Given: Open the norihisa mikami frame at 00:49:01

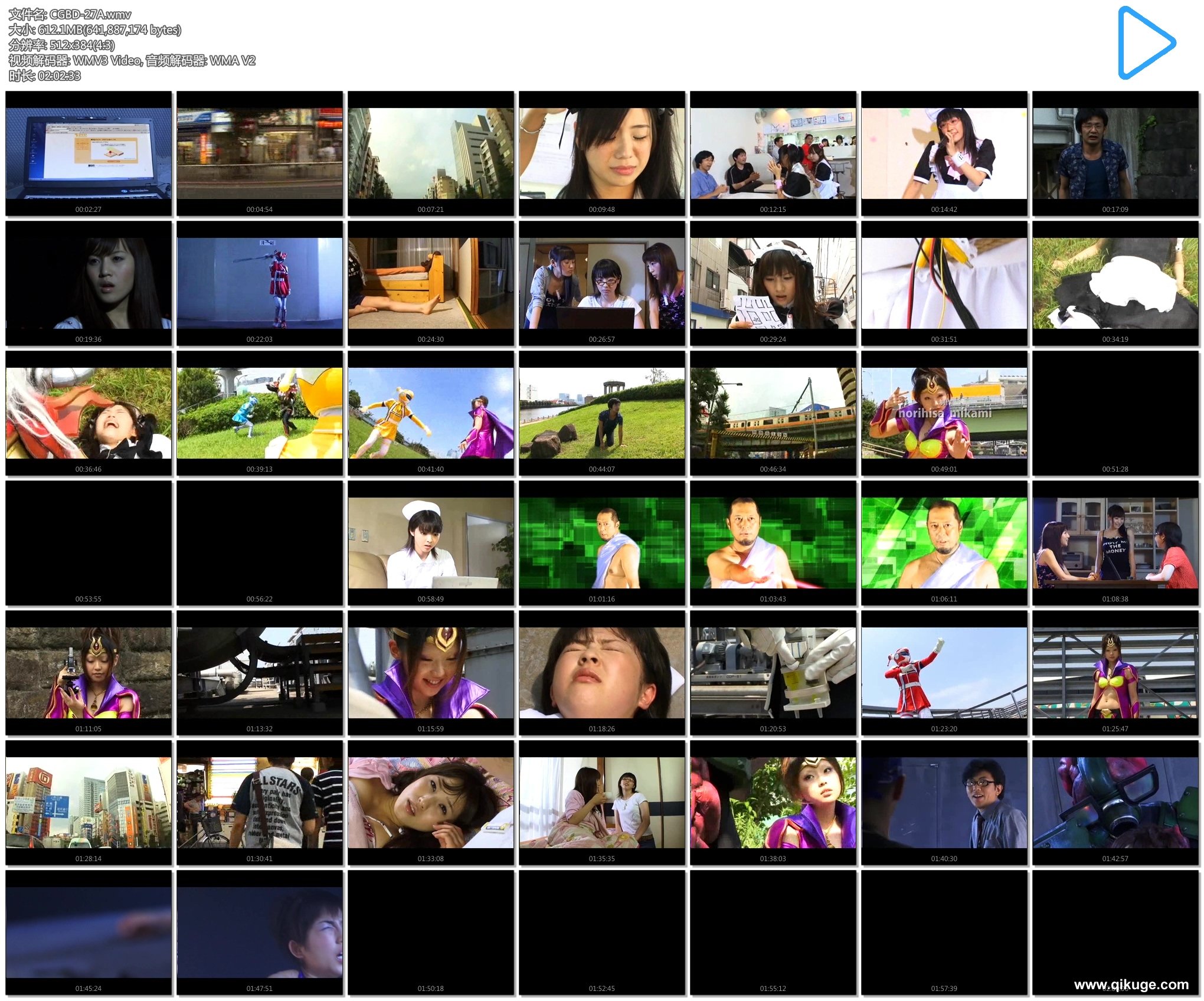Looking at the screenshot, I should tap(944, 413).
